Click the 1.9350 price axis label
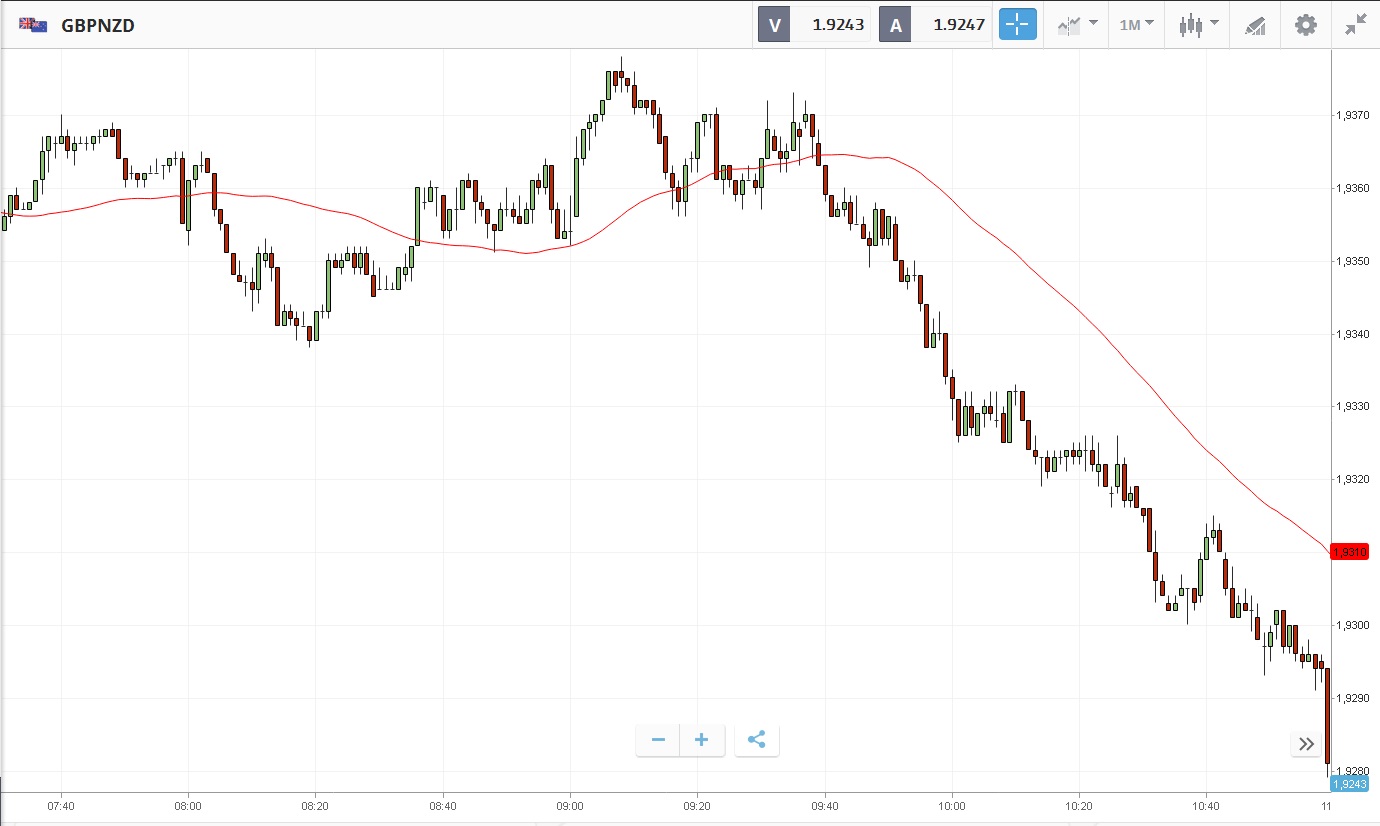This screenshot has width=1380, height=826. 1353,261
